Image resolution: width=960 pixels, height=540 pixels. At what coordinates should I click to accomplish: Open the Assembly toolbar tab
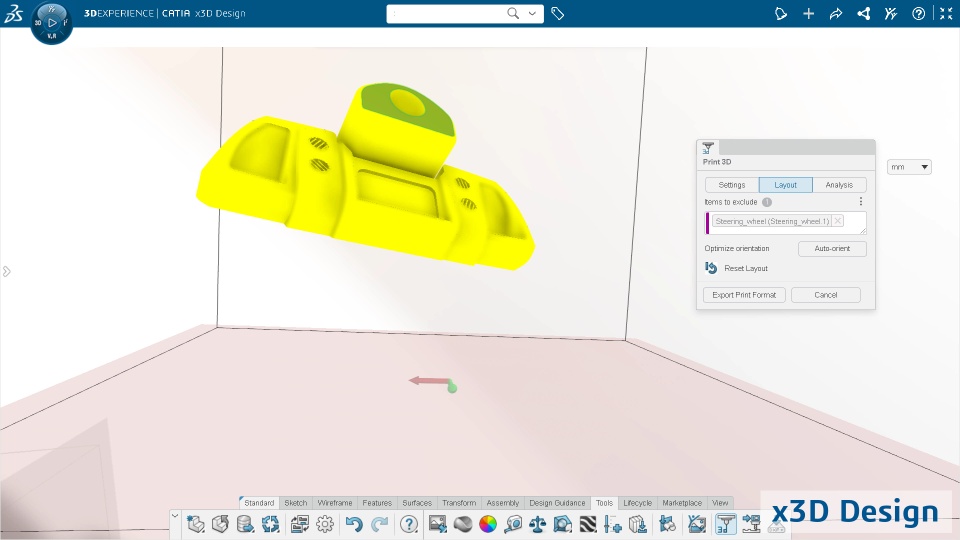pos(503,503)
